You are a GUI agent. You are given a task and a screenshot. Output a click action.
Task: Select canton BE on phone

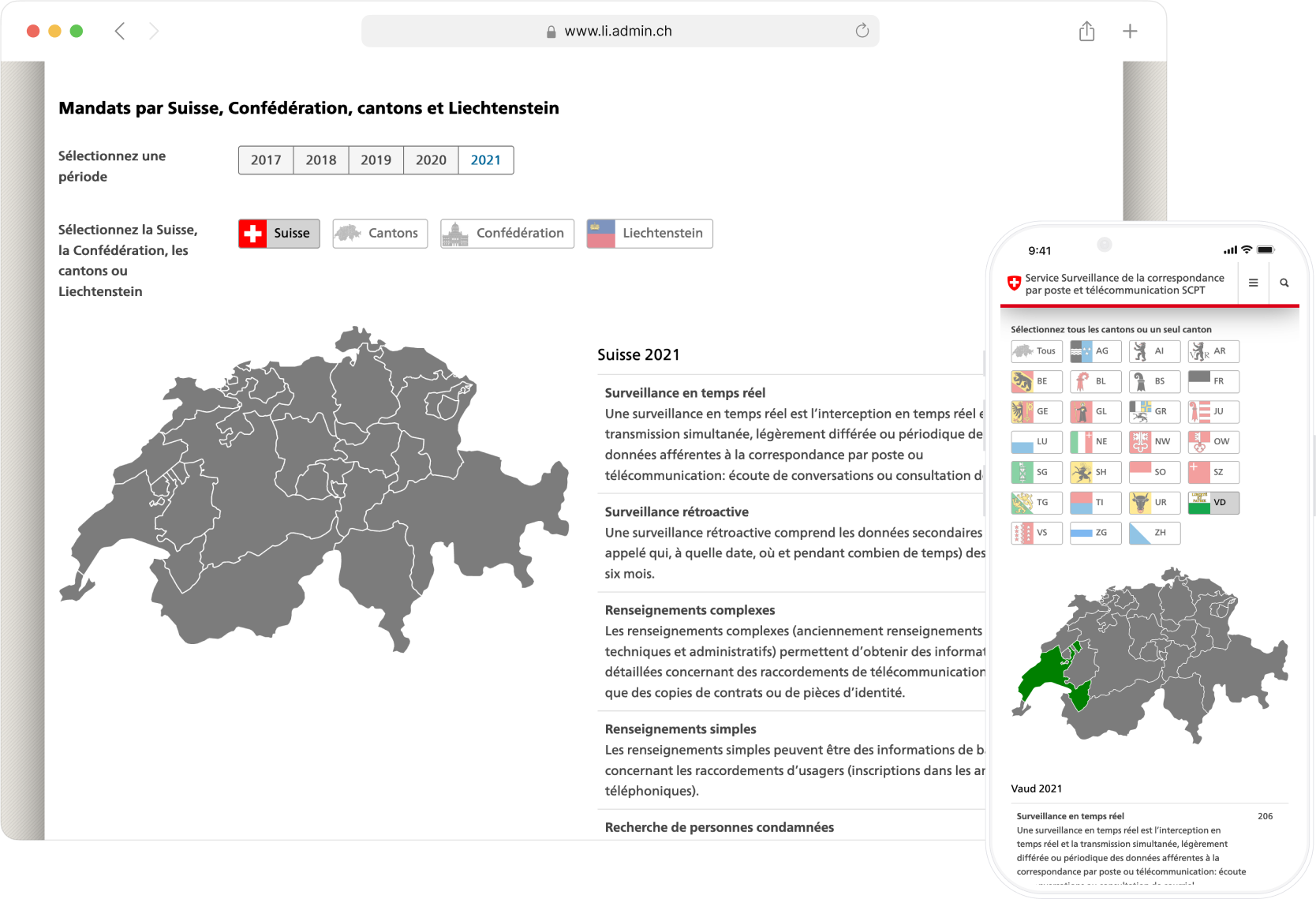pyautogui.click(x=1037, y=381)
